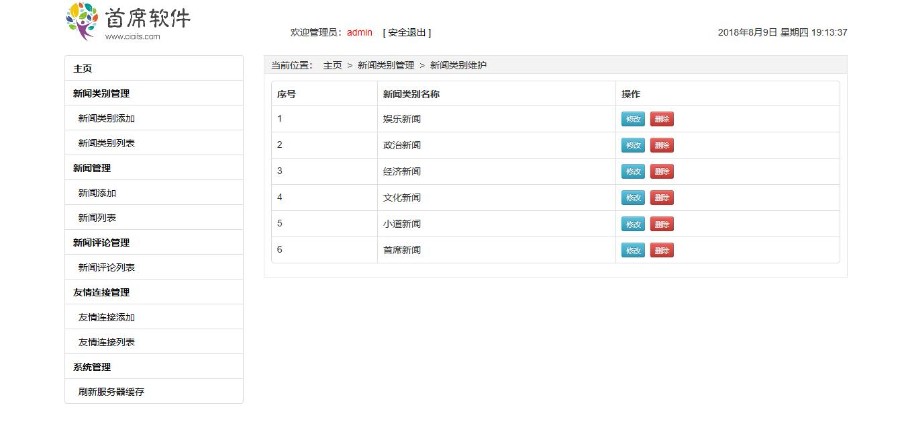Open 友情连接添加 in sidebar
The height and width of the screenshot is (426, 900).
tap(154, 317)
